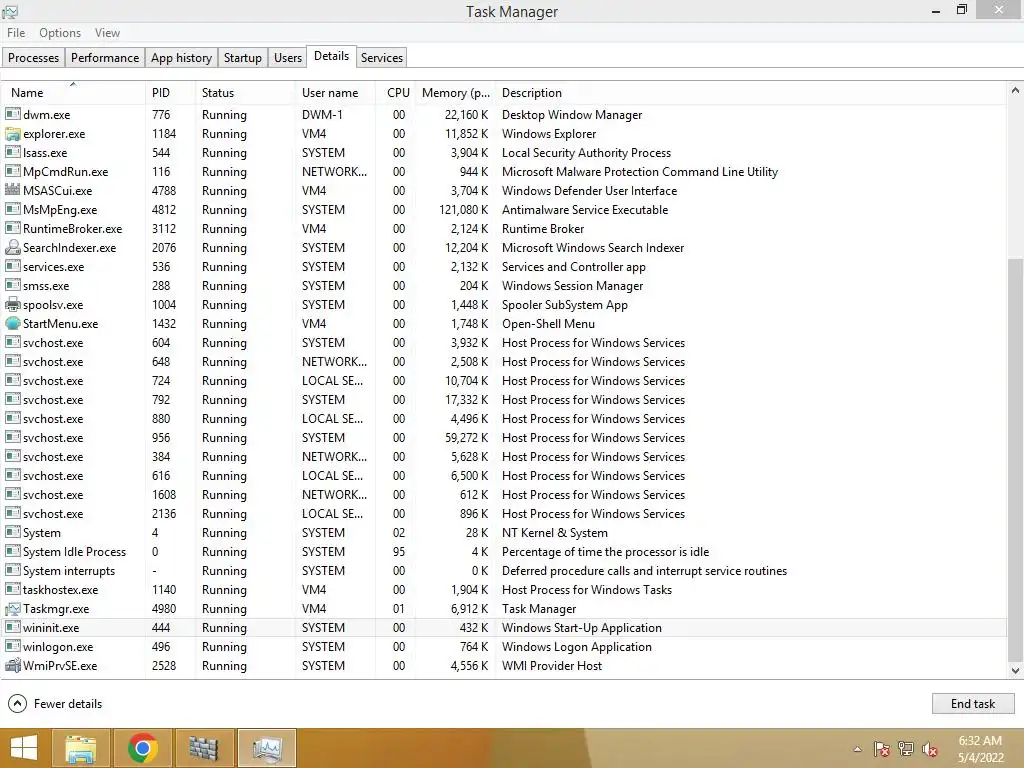1024x768 pixels.
Task: Sort by the Memory column header
Action: pos(455,93)
